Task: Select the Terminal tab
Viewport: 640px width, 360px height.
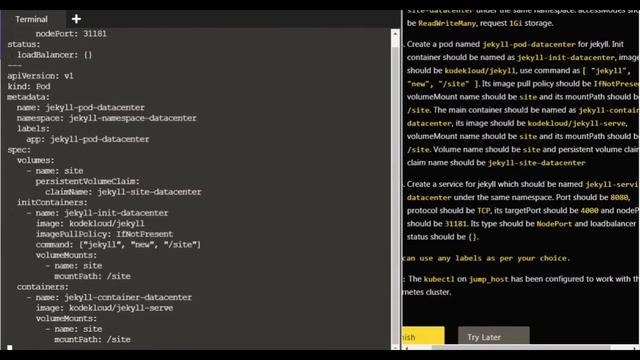Action: (31, 19)
